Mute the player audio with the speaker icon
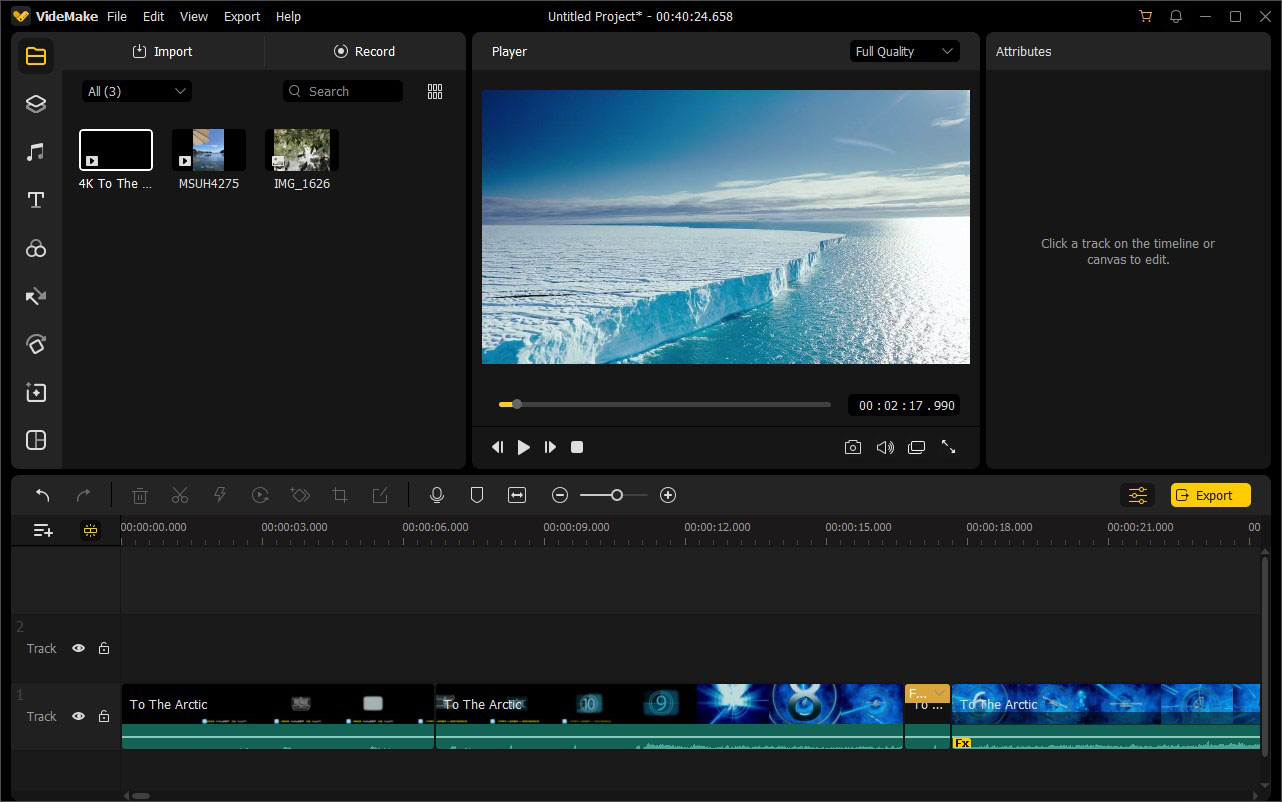The image size is (1282, 802). [x=885, y=447]
